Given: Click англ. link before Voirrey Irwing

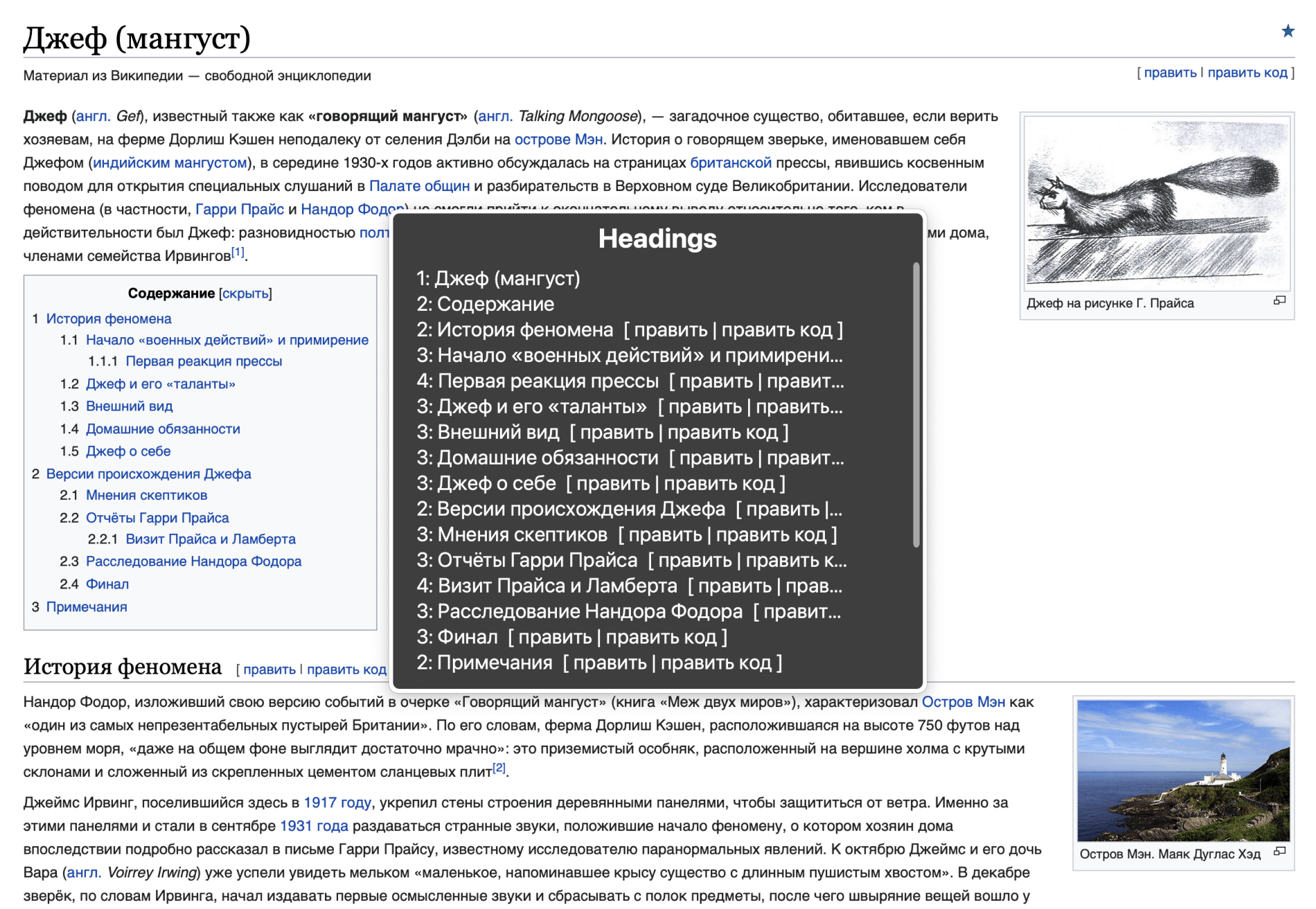Looking at the screenshot, I should click(x=85, y=872).
